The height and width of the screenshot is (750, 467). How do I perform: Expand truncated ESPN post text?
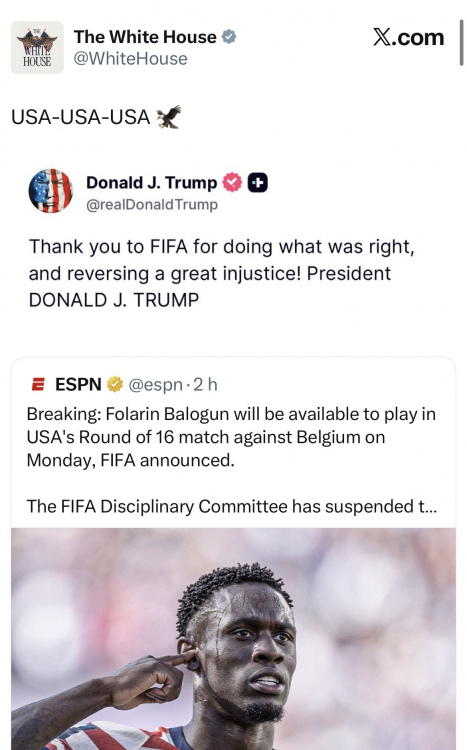(x=232, y=506)
